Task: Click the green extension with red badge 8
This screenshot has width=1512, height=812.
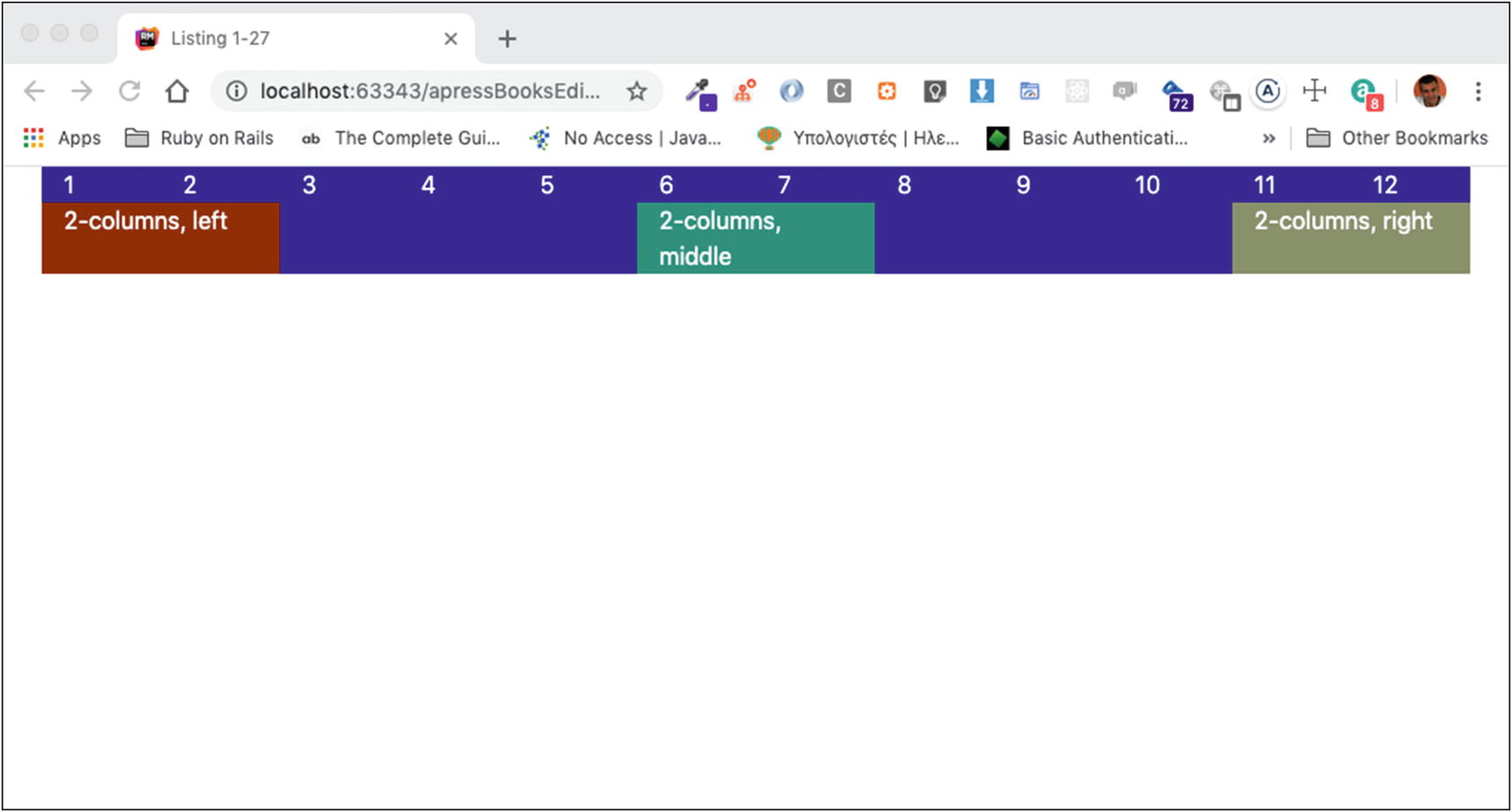Action: tap(1365, 93)
